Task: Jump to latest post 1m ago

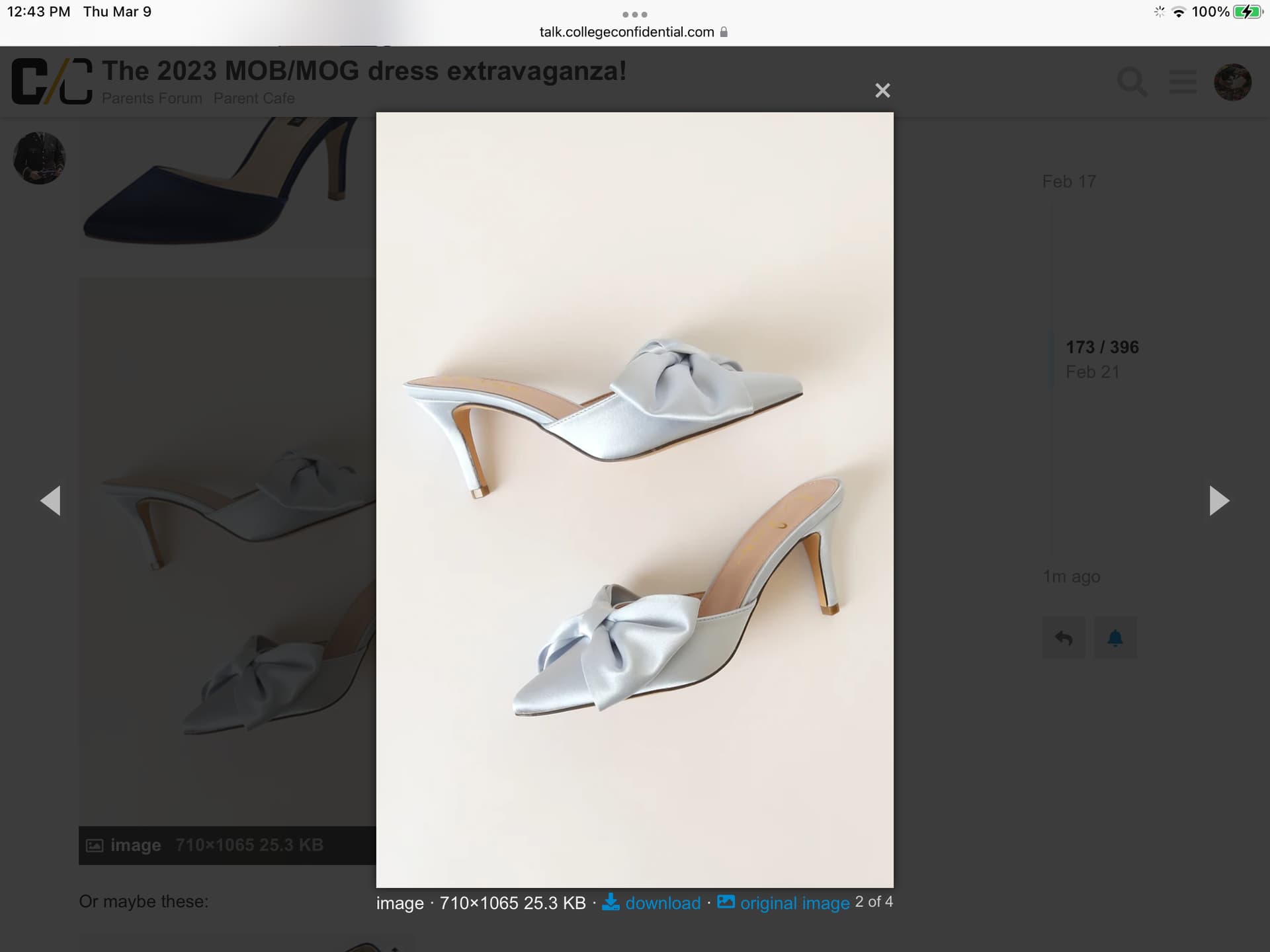Action: [1072, 576]
